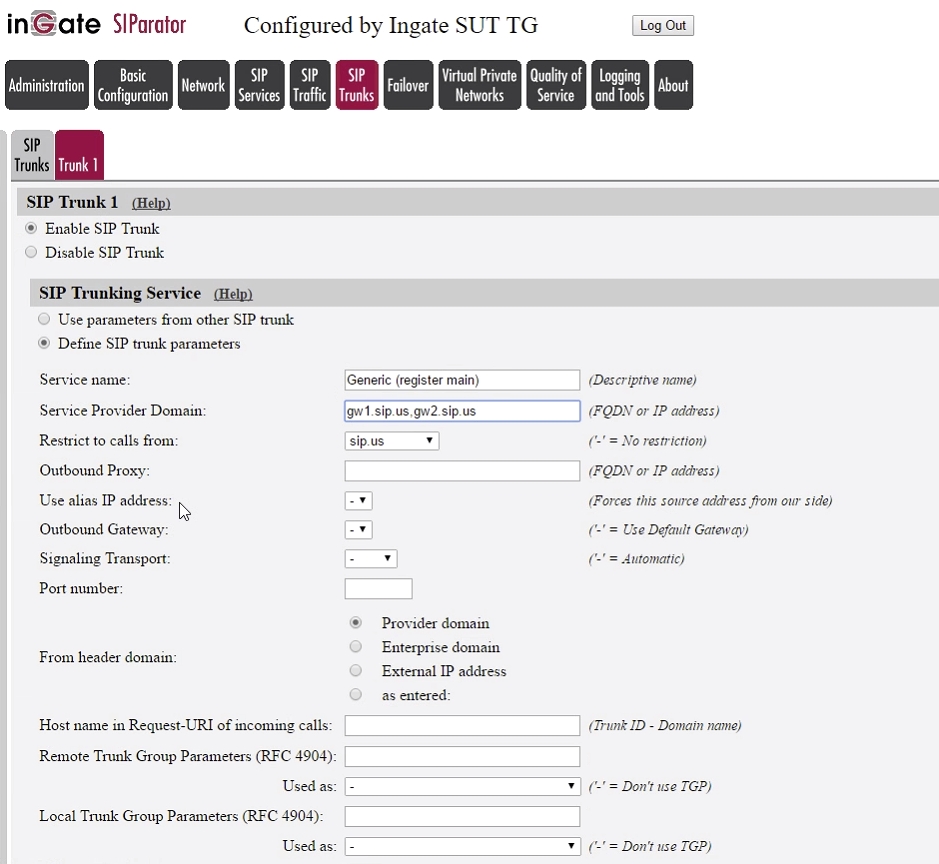Image resolution: width=939 pixels, height=864 pixels.
Task: Click the 'Configured by Ingate SUT TG' heading
Action: (391, 26)
